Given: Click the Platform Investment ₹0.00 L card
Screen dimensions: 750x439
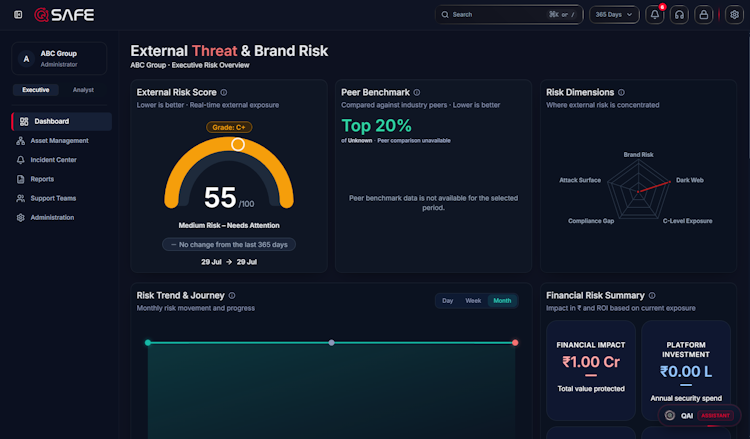Looking at the screenshot, I should click(x=686, y=371).
